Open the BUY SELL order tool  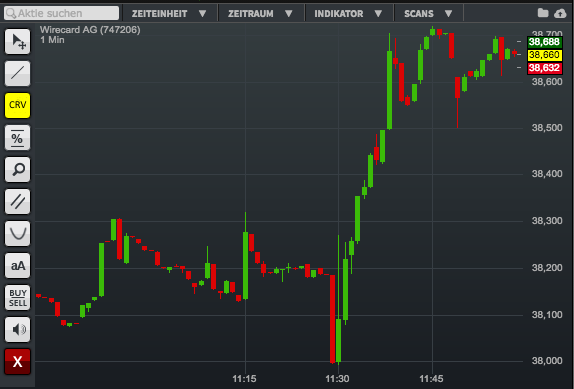pyautogui.click(x=18, y=298)
